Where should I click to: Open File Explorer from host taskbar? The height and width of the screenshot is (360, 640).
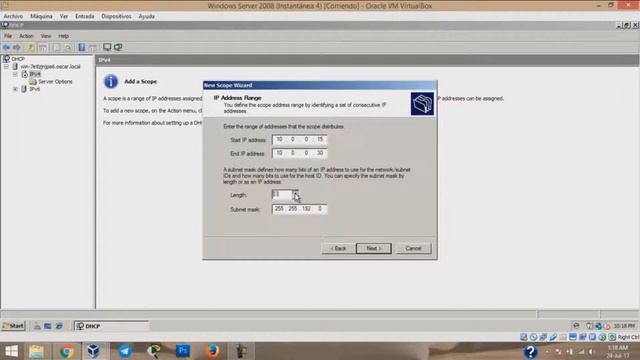36,351
